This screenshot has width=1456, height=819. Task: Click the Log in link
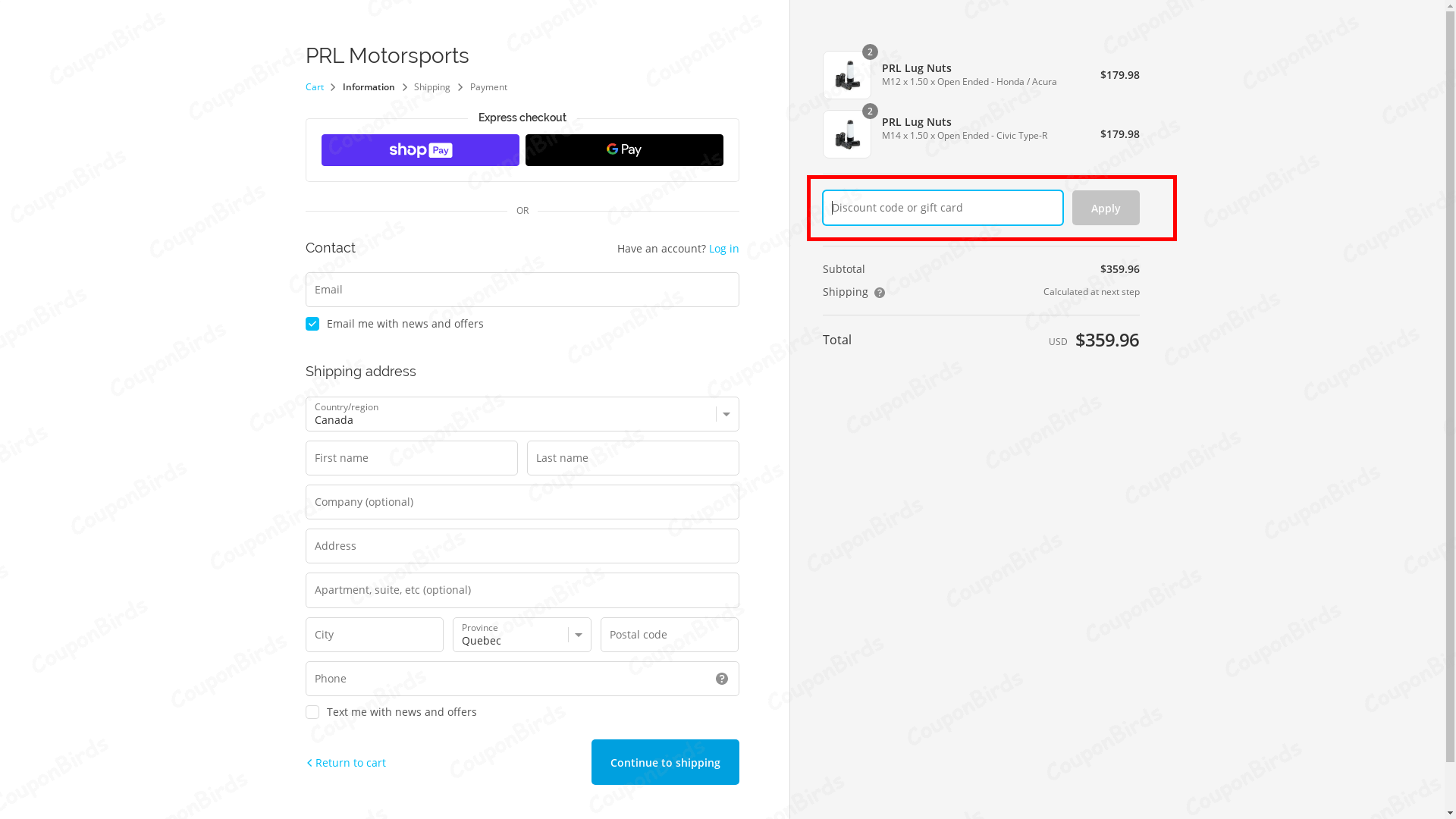pyautogui.click(x=723, y=249)
